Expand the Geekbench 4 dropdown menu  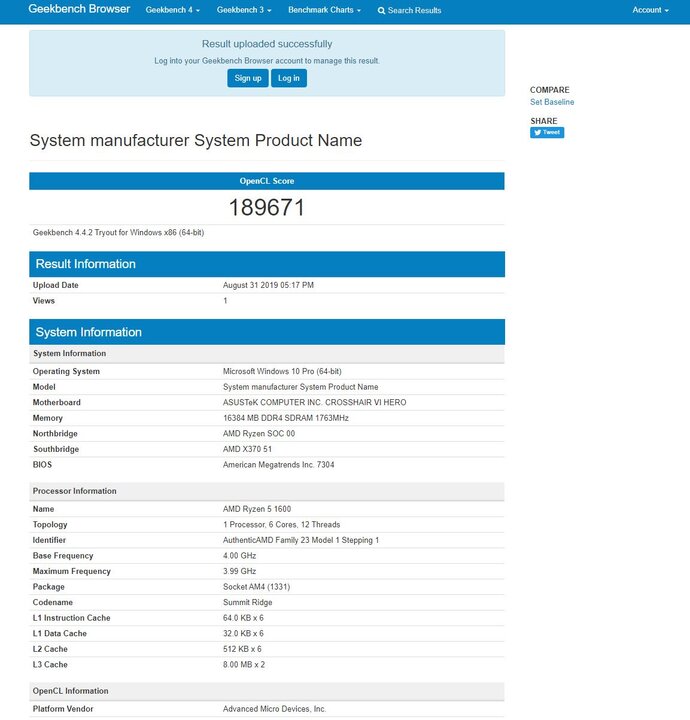(173, 10)
